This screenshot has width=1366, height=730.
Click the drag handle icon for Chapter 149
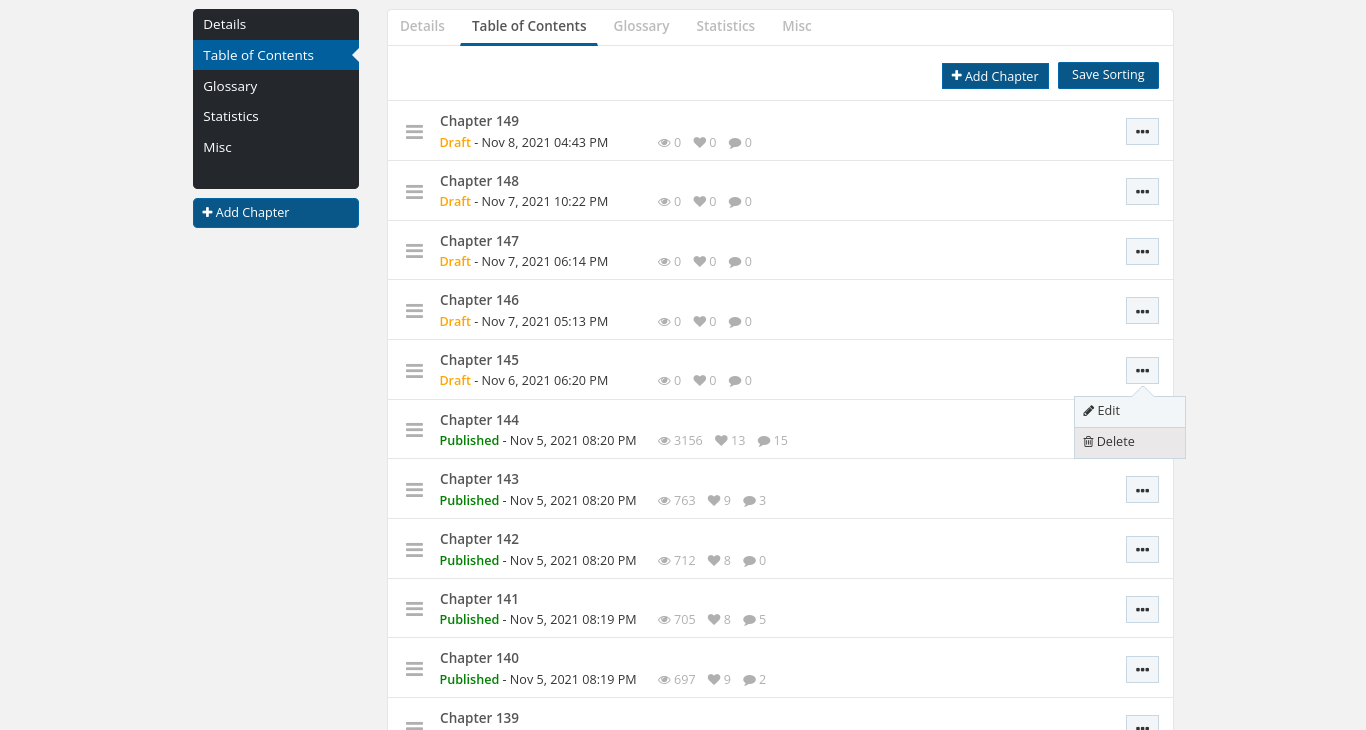pos(414,131)
